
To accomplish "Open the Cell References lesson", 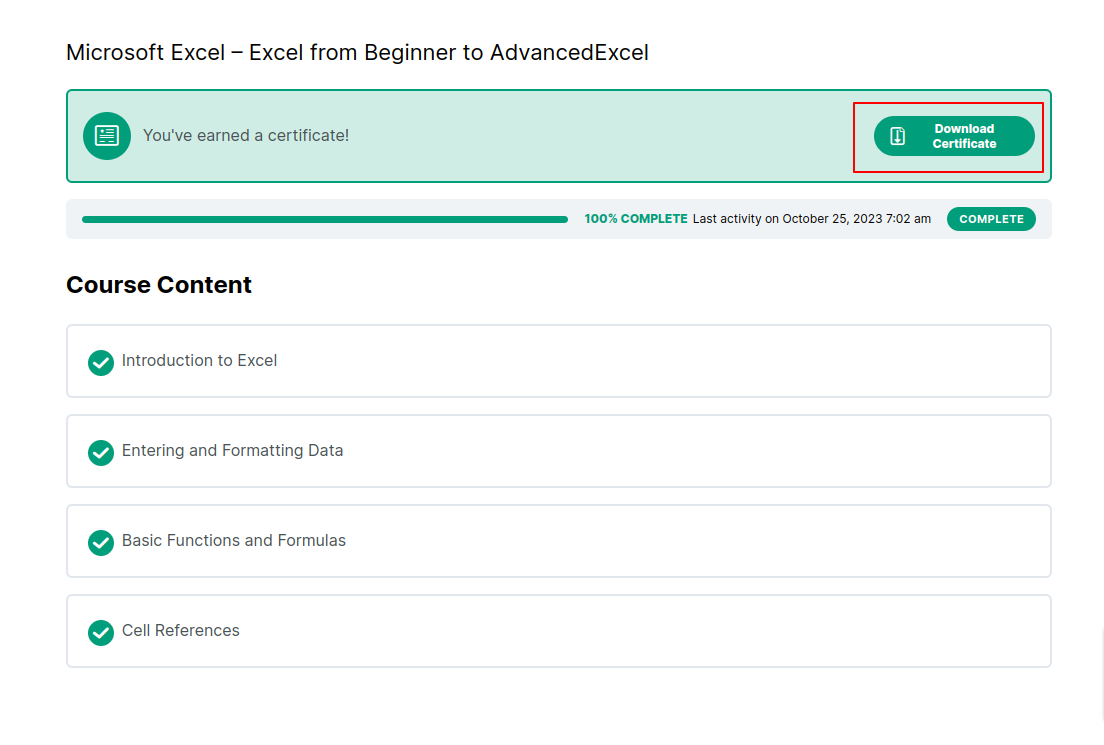I will [181, 631].
